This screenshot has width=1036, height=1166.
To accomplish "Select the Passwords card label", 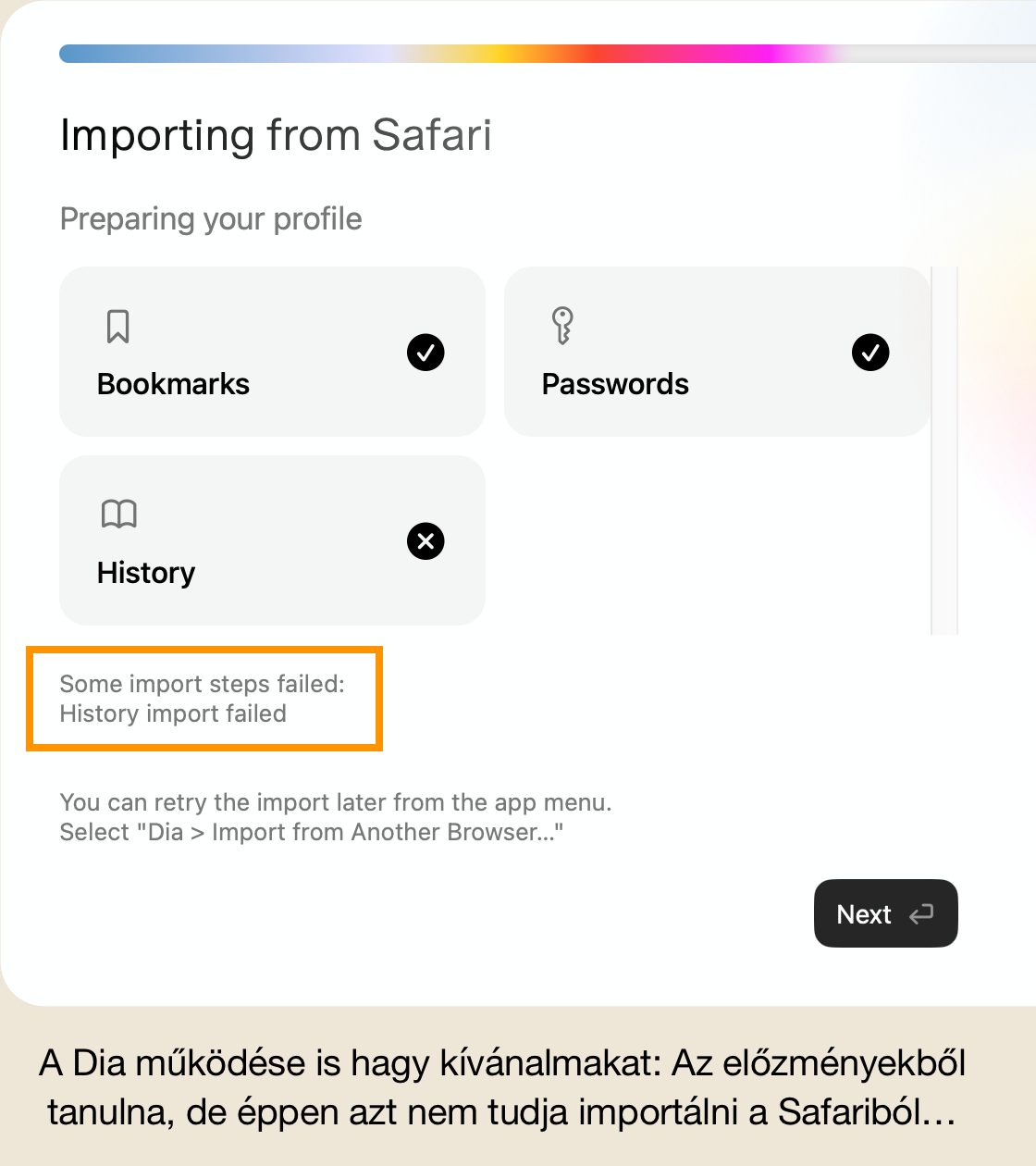I will point(615,384).
